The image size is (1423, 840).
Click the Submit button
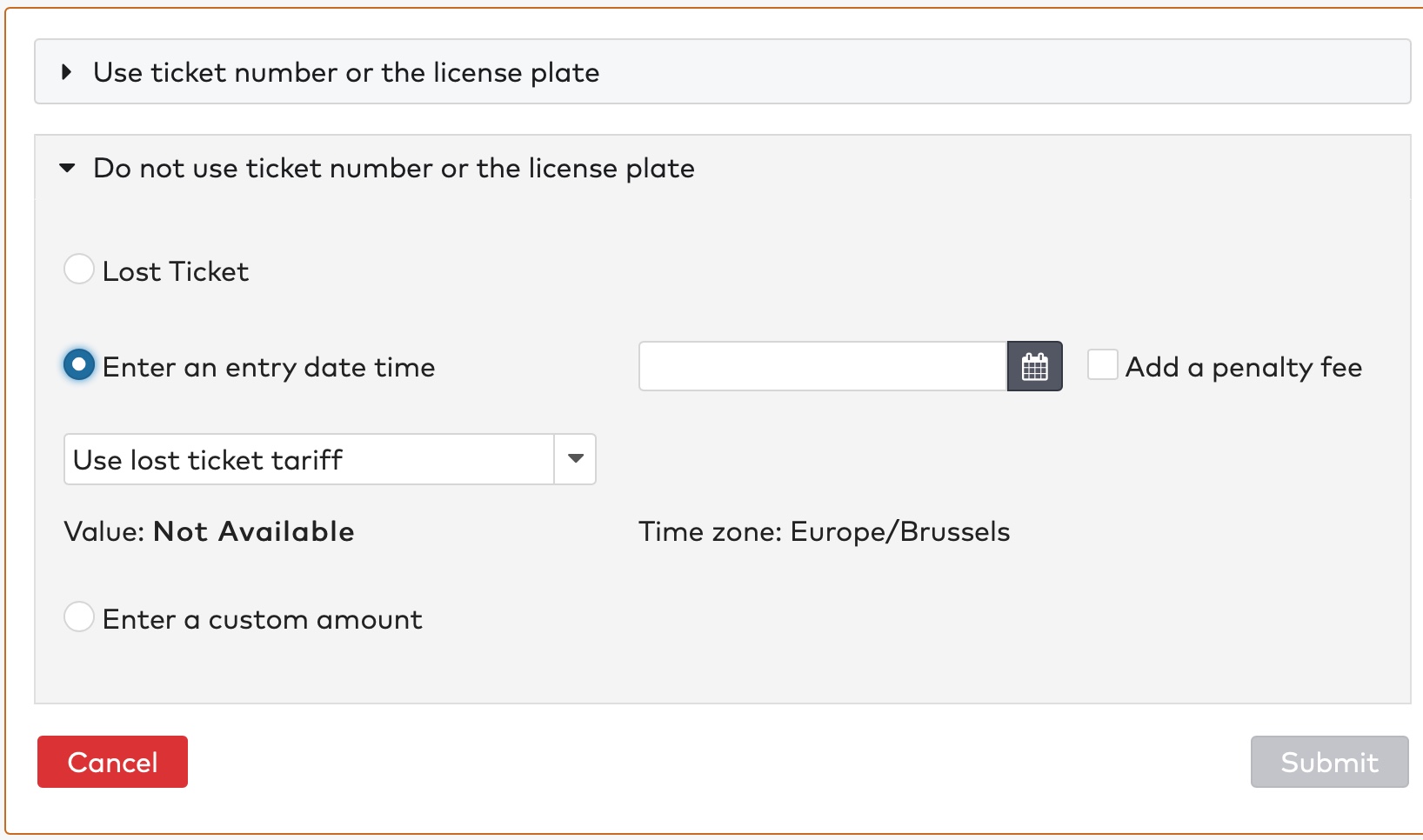pyautogui.click(x=1328, y=762)
